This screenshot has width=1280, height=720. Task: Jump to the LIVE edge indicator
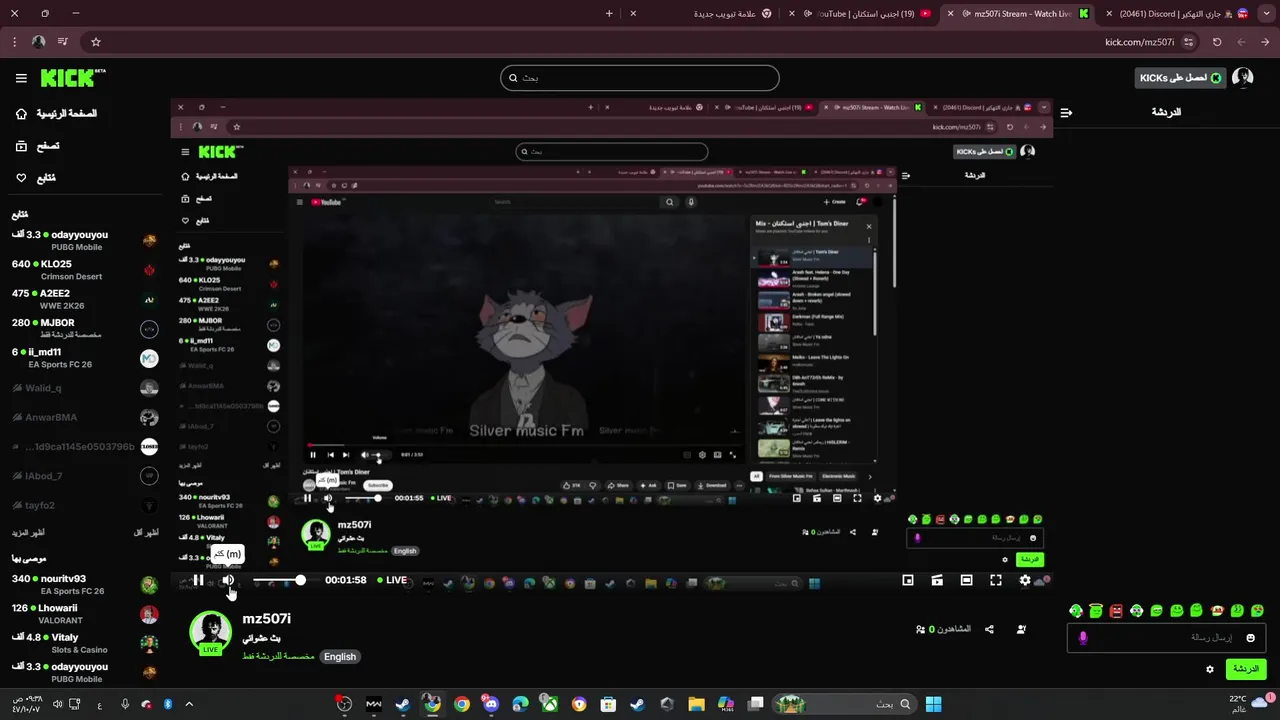(x=392, y=580)
